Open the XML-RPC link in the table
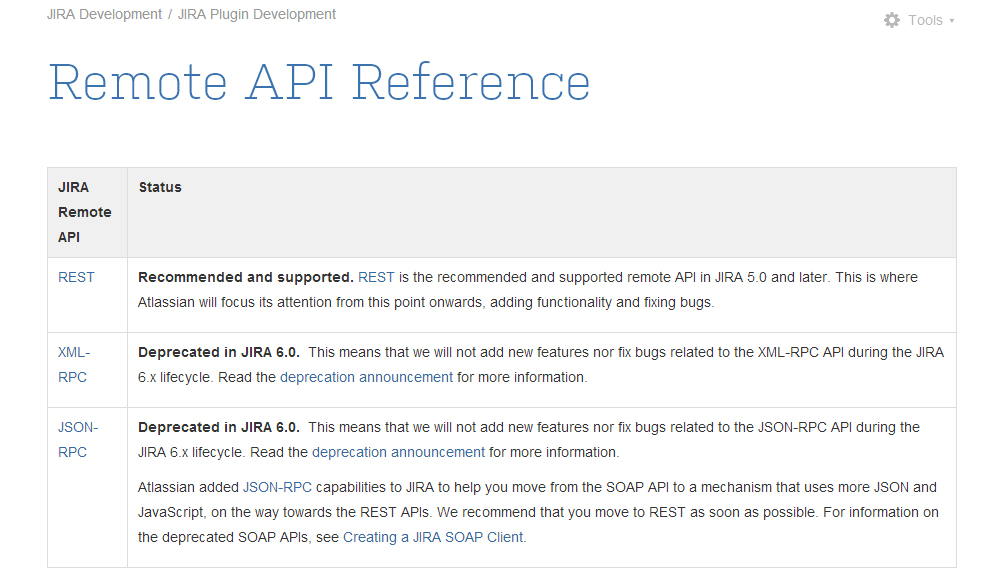The height and width of the screenshot is (574, 1000). coord(74,365)
